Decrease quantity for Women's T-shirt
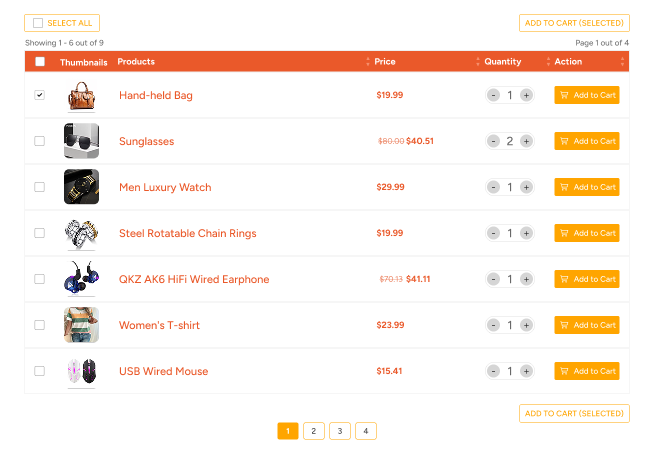The width and height of the screenshot is (654, 451). pos(493,325)
